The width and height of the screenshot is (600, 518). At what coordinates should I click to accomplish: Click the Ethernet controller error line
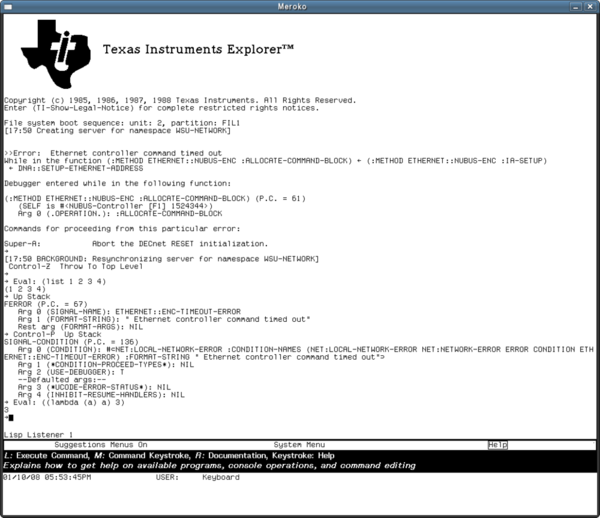[113, 153]
